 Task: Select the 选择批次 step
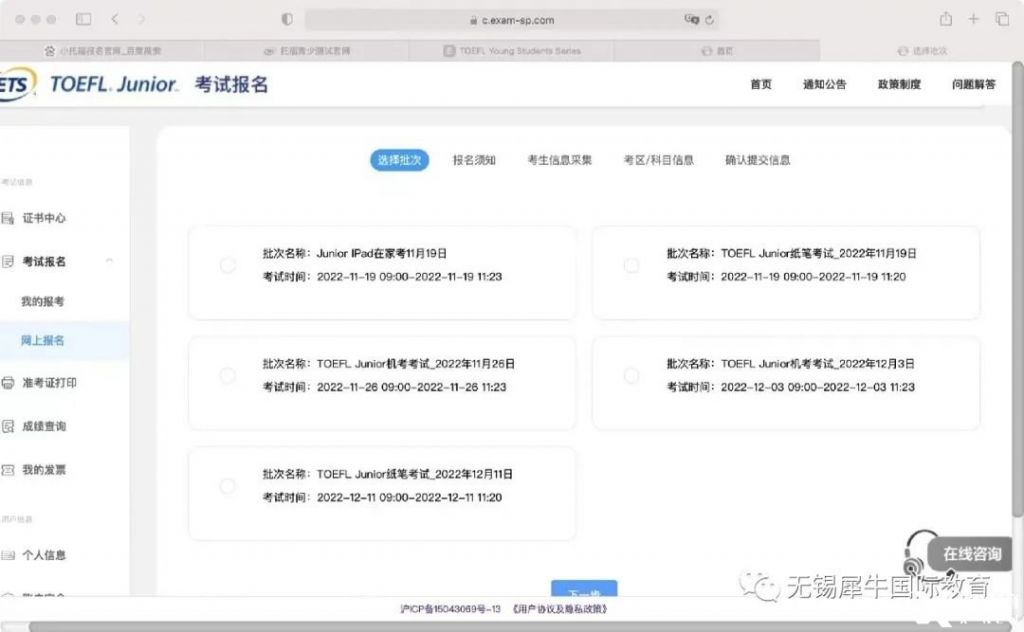(399, 160)
